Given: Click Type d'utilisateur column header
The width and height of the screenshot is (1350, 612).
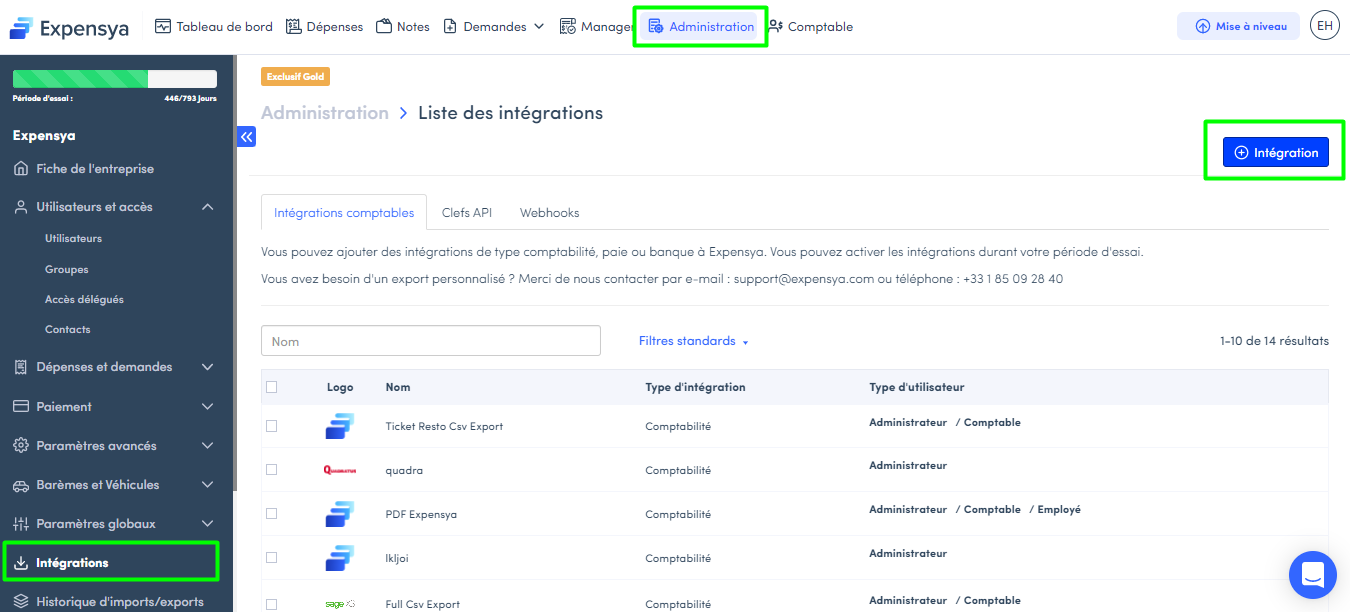Looking at the screenshot, I should [x=916, y=387].
